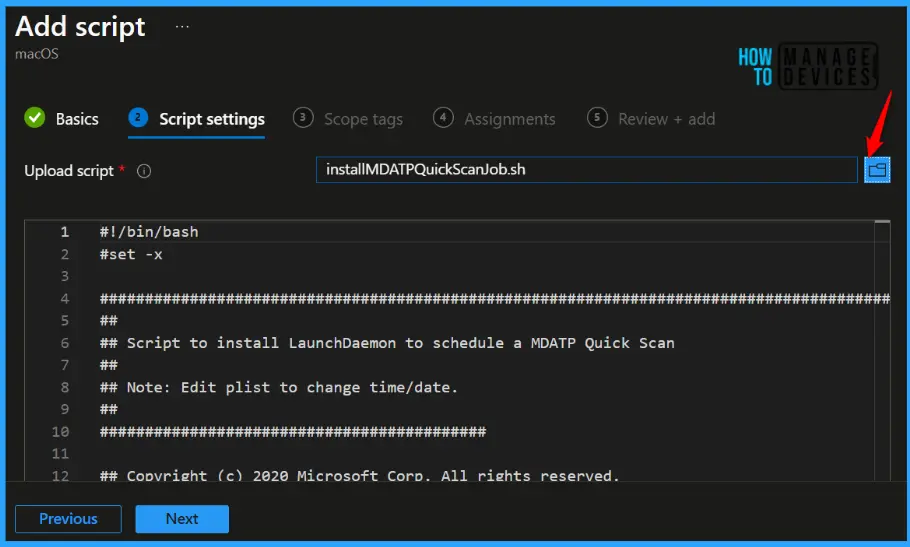Click the installMDATPQuickScanJob.sh file field
Screen dimensions: 910x547
pyautogui.click(x=587, y=169)
